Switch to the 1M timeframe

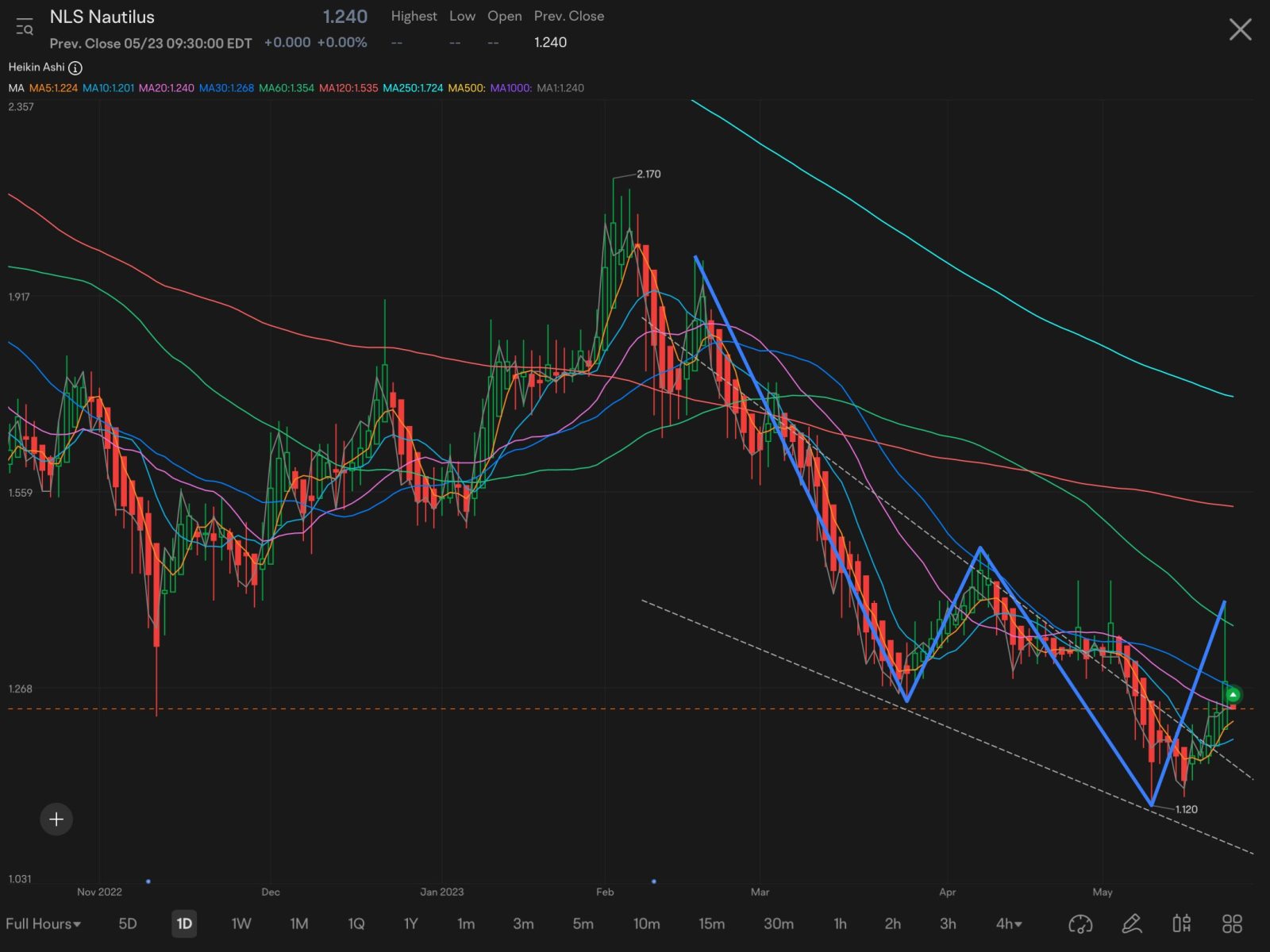[298, 923]
